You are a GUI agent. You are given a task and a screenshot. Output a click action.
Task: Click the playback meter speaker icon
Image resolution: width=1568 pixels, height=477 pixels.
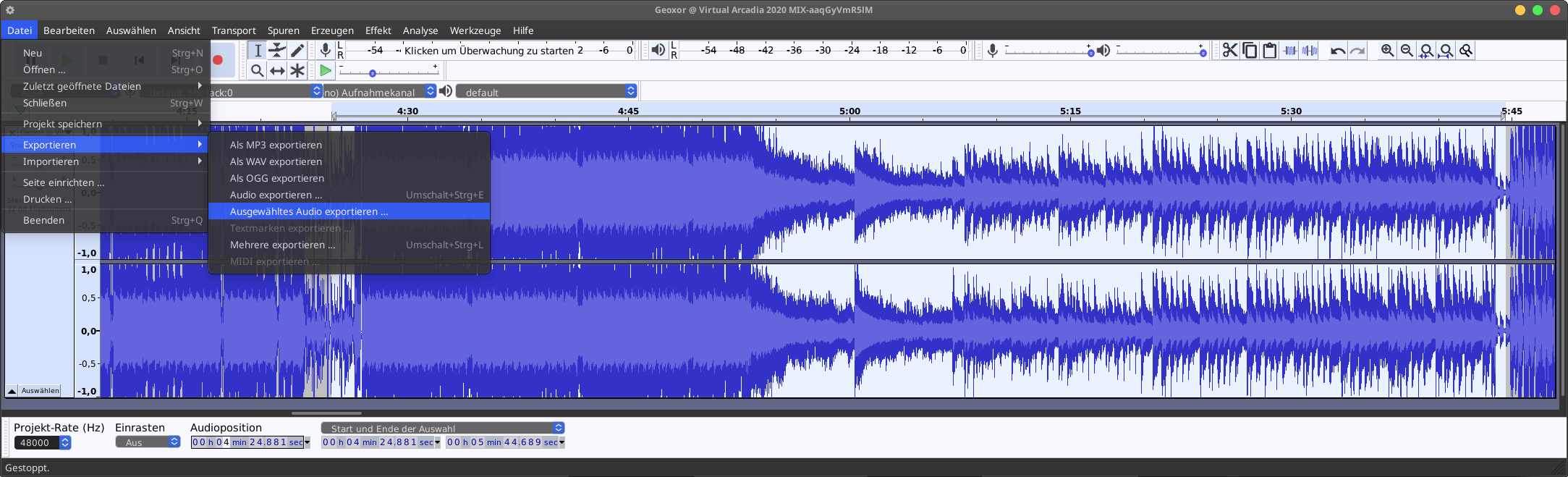click(658, 50)
